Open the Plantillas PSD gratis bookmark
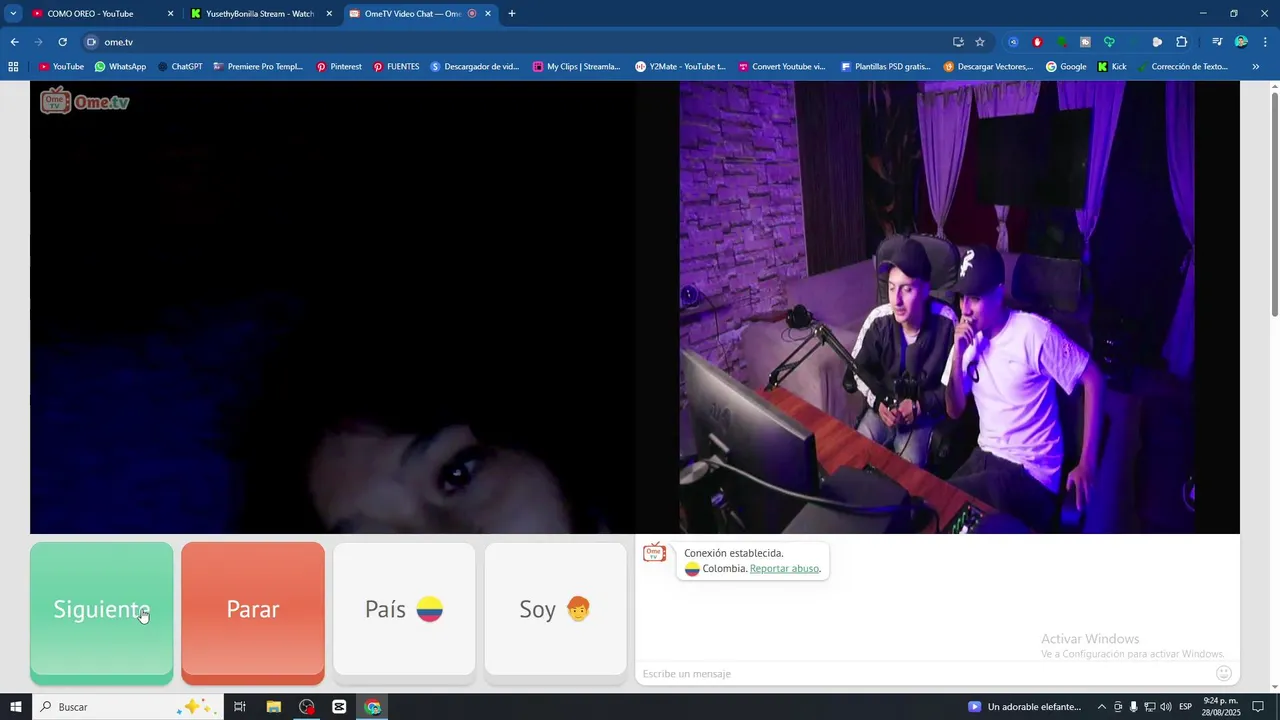Screen dimensions: 1280x720 pyautogui.click(x=886, y=67)
